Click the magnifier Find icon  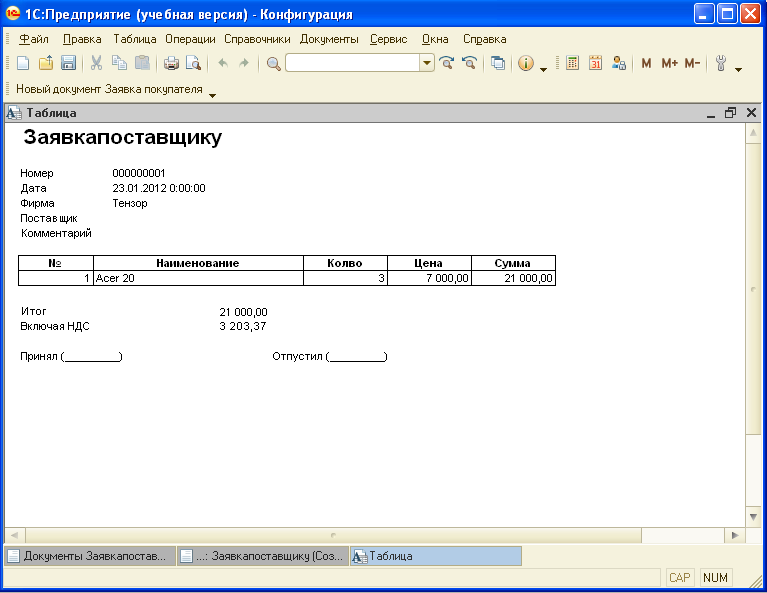pyautogui.click(x=273, y=64)
